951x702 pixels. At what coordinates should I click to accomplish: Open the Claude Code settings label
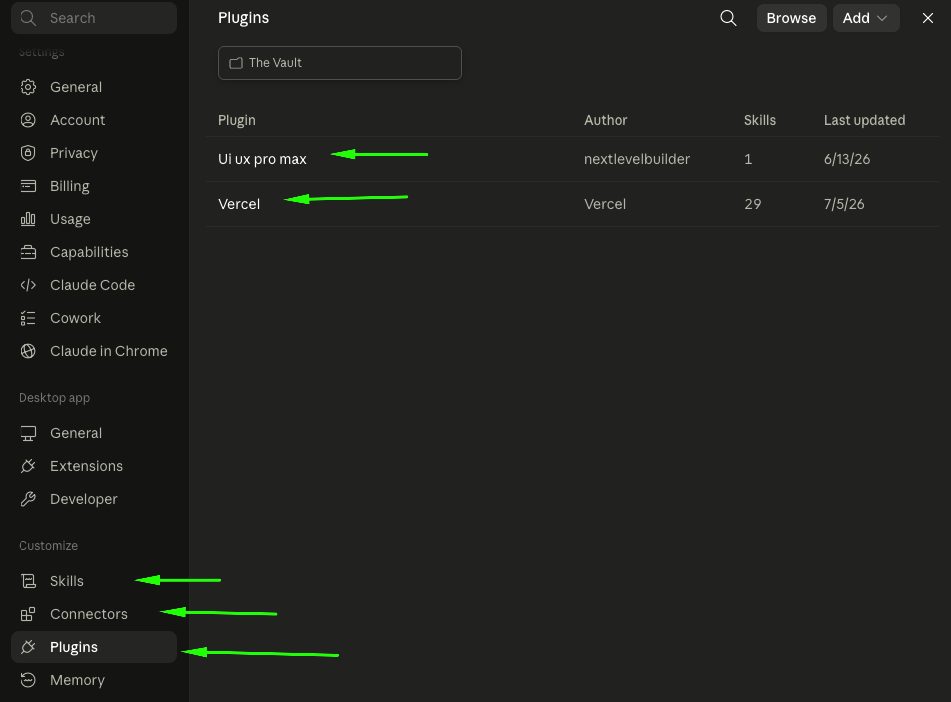92,285
